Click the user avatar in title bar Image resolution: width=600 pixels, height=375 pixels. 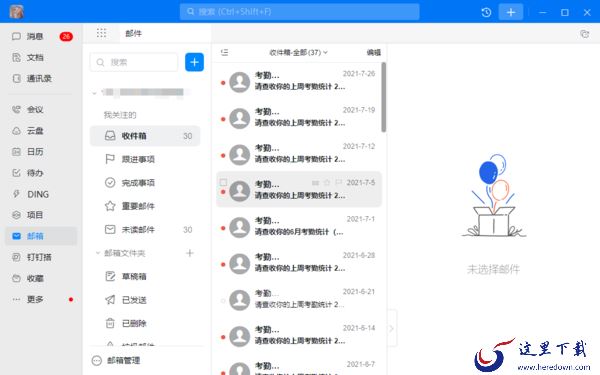(16, 12)
